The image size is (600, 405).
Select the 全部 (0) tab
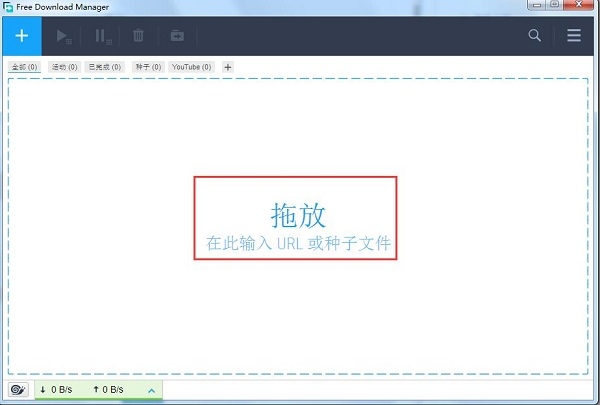coord(24,67)
